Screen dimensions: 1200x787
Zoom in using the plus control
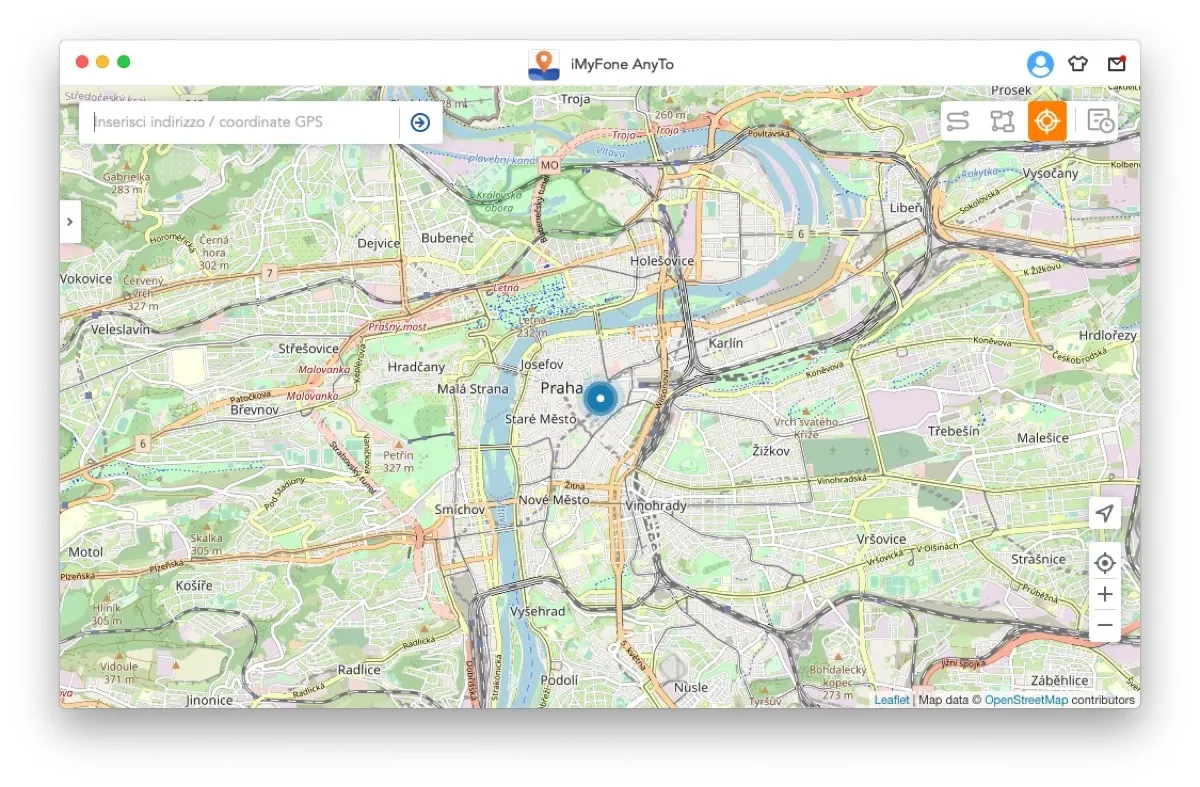coord(1104,594)
